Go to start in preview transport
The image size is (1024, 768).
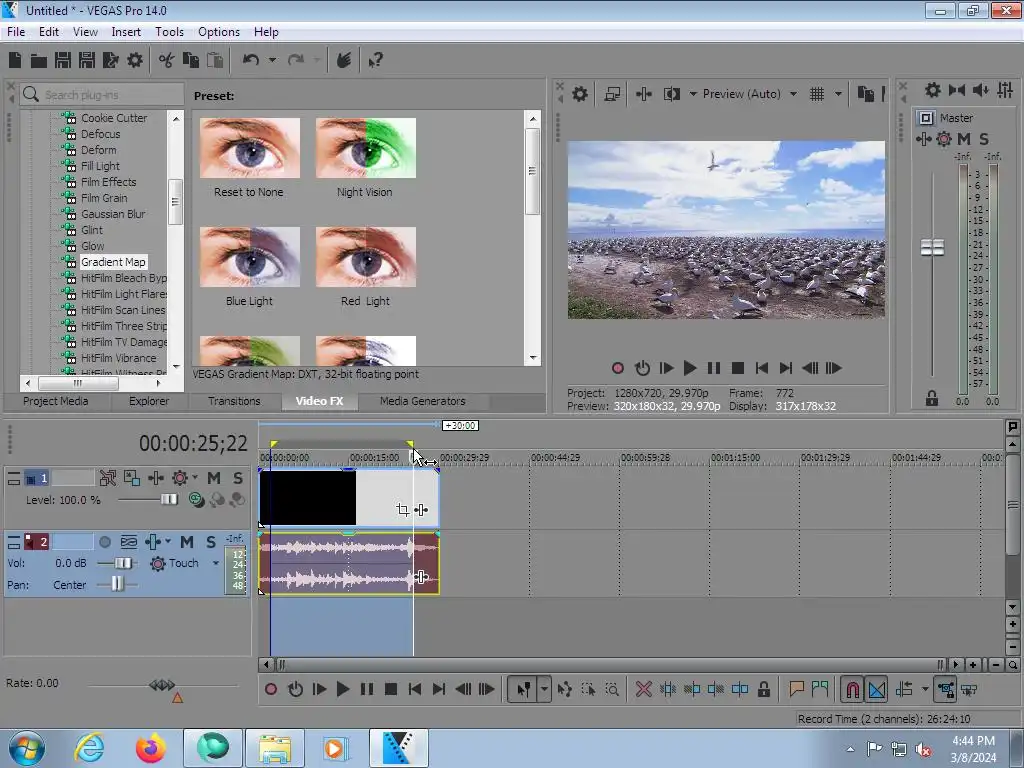tap(761, 368)
